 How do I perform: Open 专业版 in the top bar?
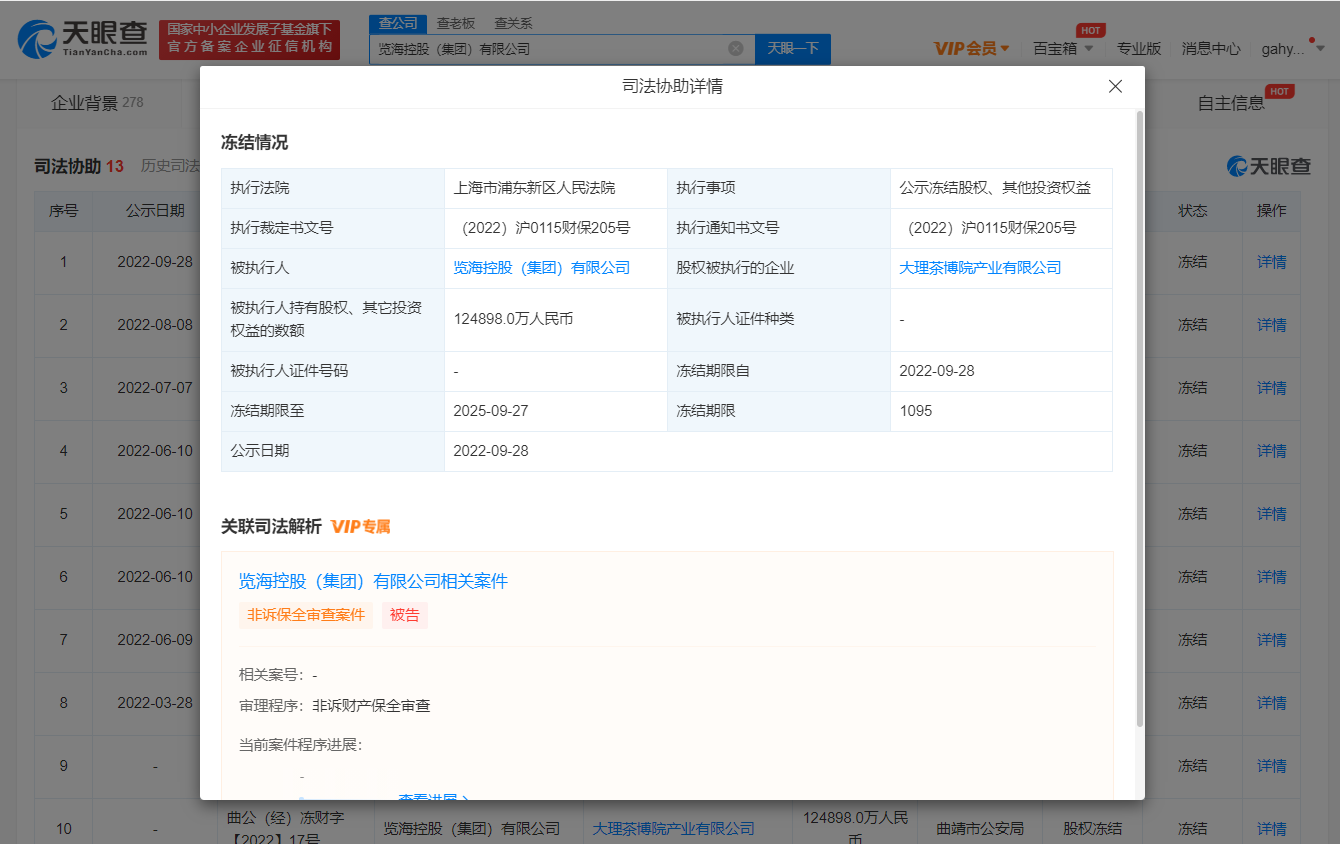point(1139,48)
